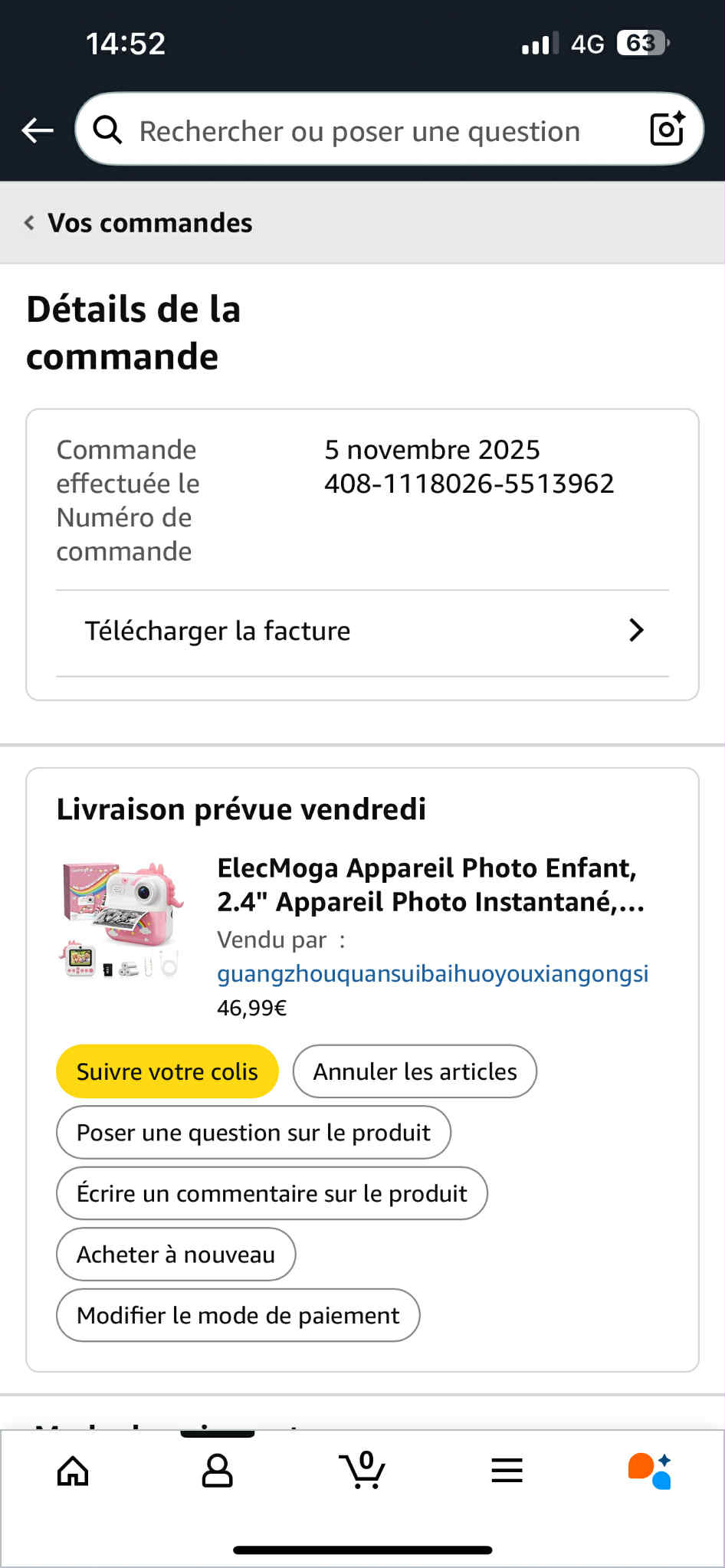Open account profile tab icon
Viewport: 725px width, 1568px height.
pyautogui.click(x=217, y=1471)
